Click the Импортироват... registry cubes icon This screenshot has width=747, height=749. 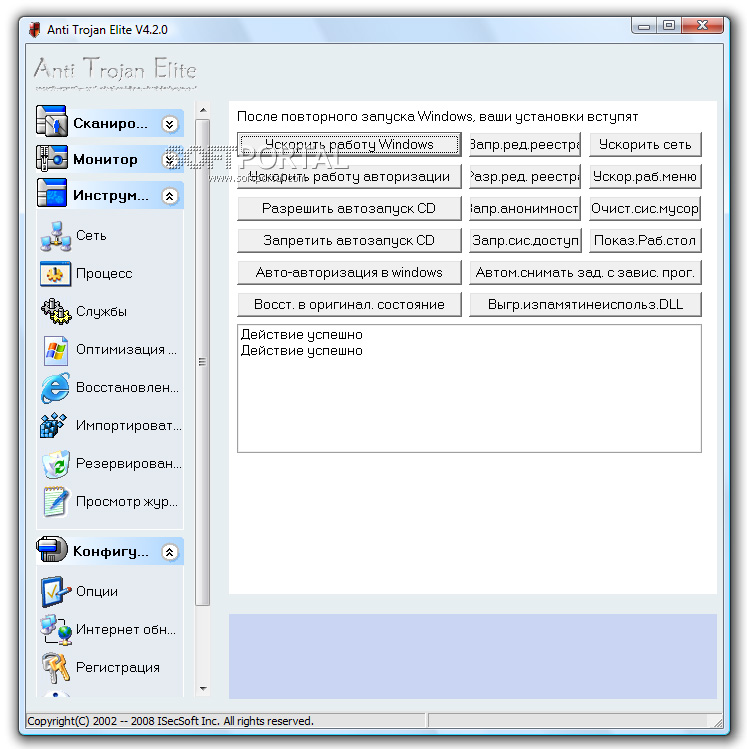tap(54, 426)
